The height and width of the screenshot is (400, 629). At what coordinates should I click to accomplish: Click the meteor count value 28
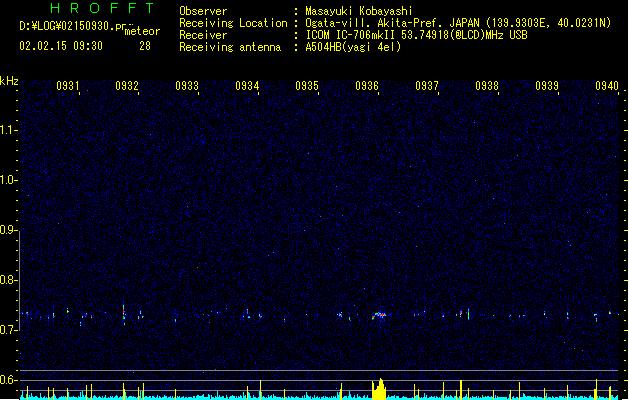(145, 46)
